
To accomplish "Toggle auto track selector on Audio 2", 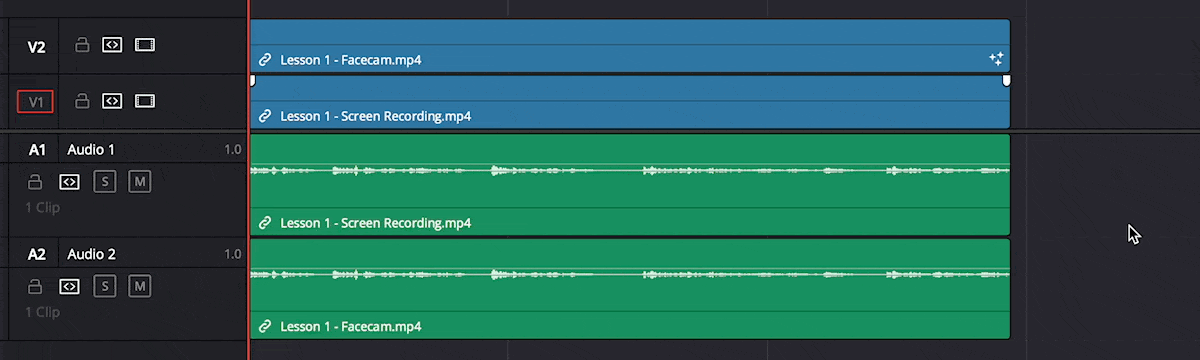I will (x=69, y=286).
